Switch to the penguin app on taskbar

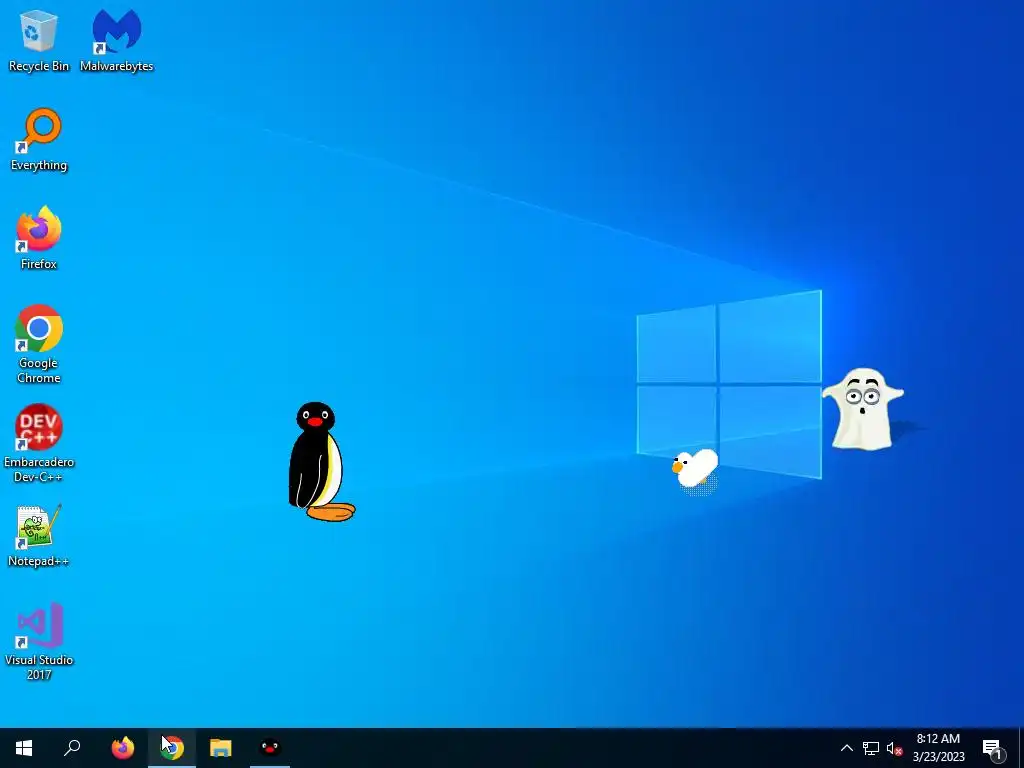point(270,748)
